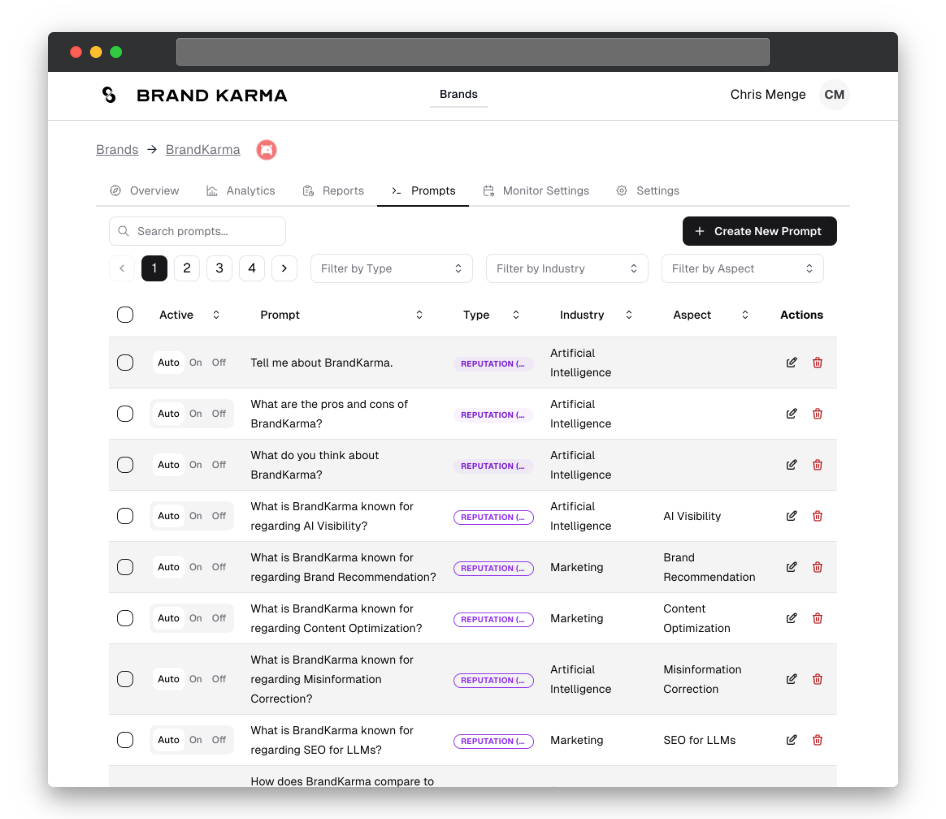The height and width of the screenshot is (819, 946).
Task: Delete the 'pros and cons of BrandKarma' prompt
Action: [x=817, y=414]
